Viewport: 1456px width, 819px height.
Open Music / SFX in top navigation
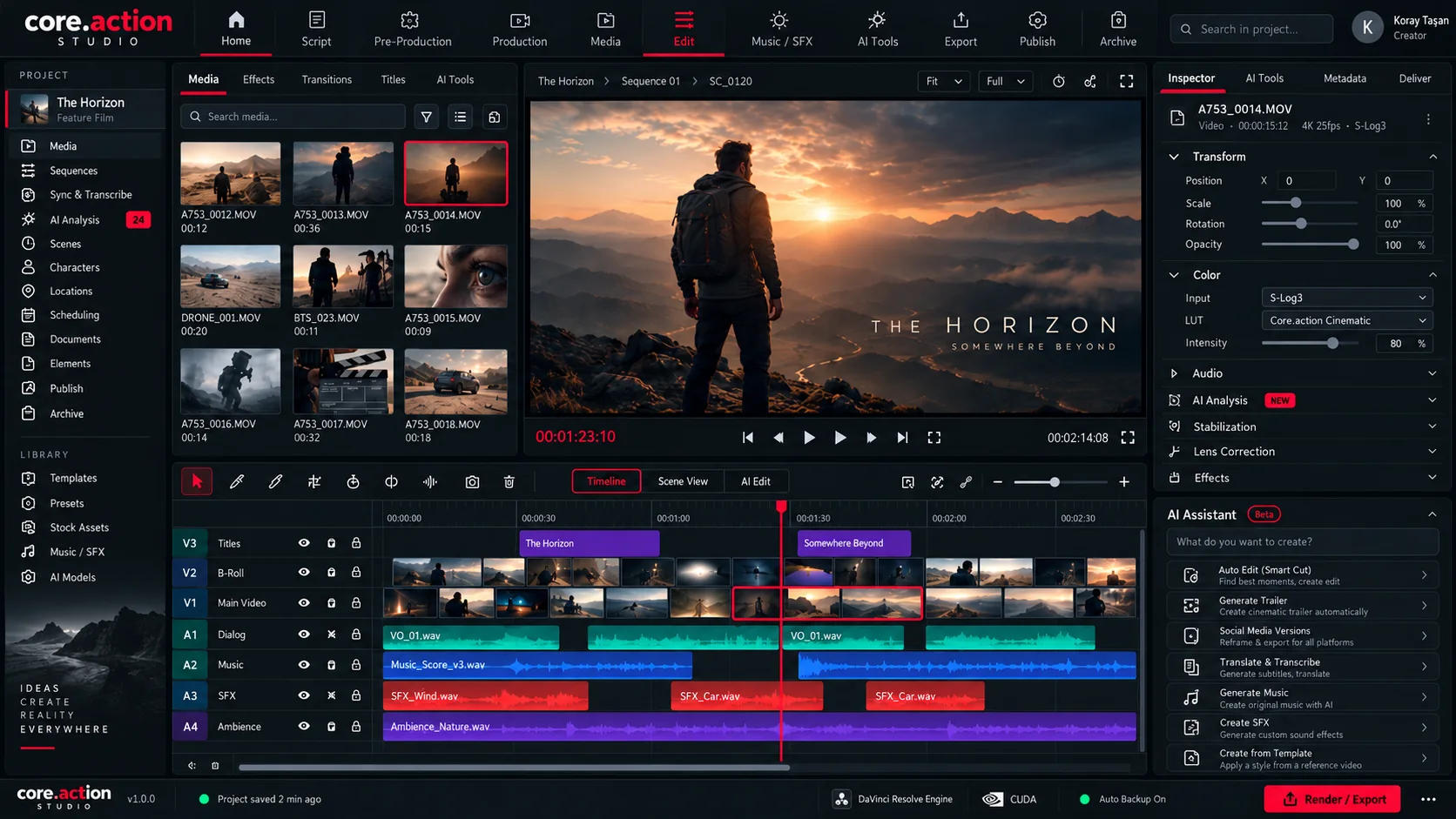(x=781, y=29)
